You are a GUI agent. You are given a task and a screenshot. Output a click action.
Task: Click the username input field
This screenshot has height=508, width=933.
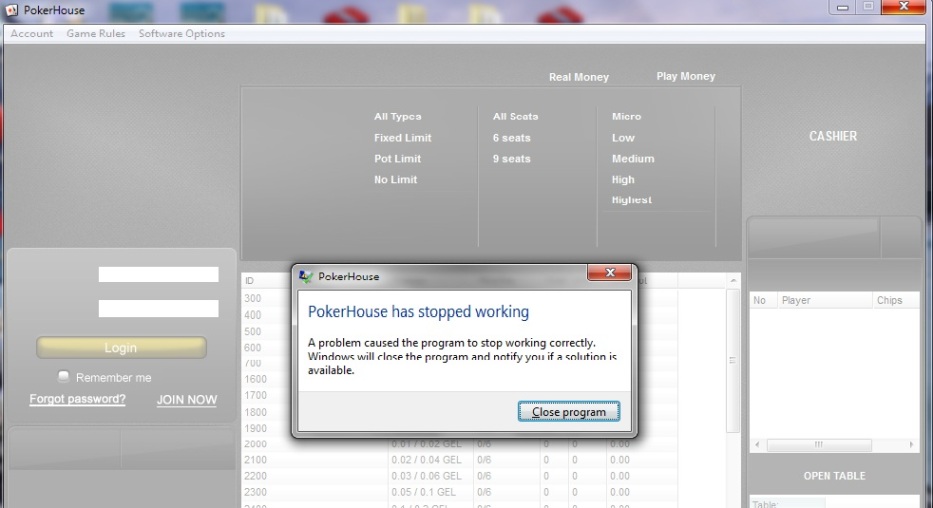point(158,274)
